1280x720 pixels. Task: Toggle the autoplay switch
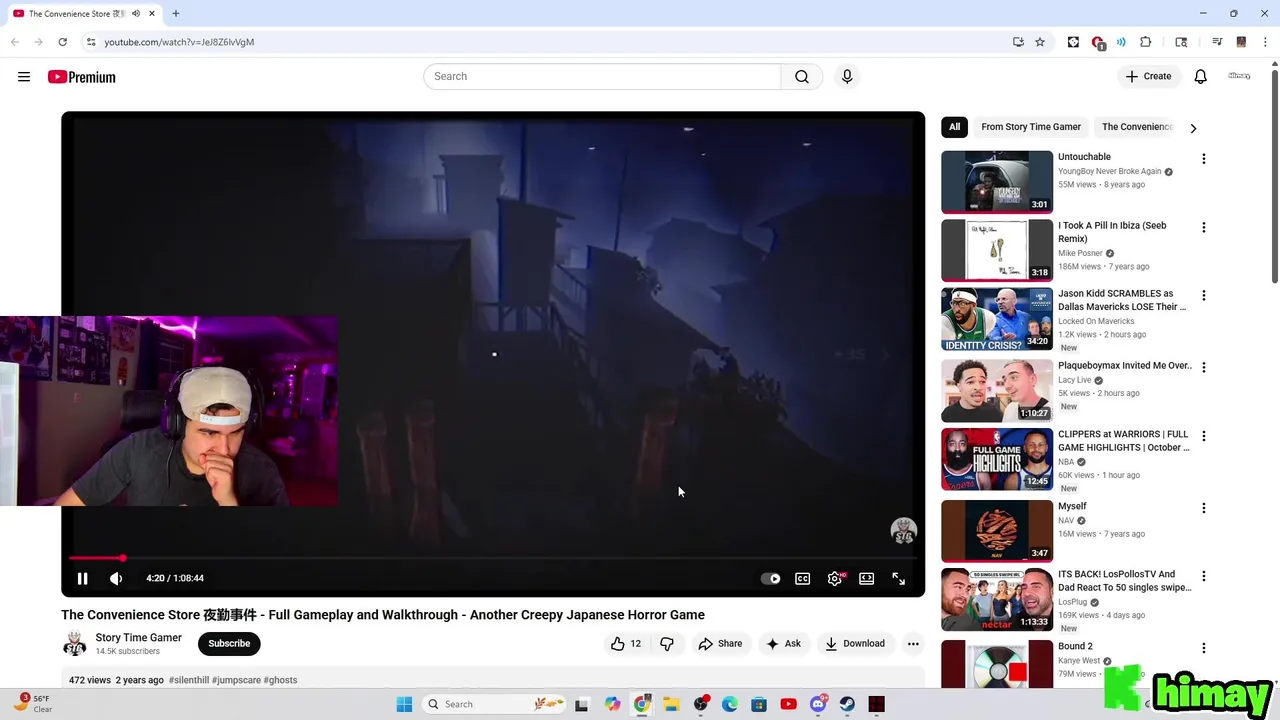point(770,578)
